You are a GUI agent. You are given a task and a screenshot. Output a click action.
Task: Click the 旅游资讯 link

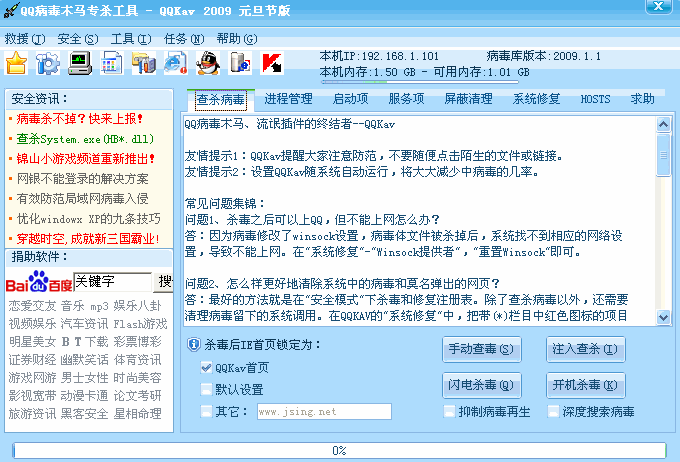tap(33, 413)
